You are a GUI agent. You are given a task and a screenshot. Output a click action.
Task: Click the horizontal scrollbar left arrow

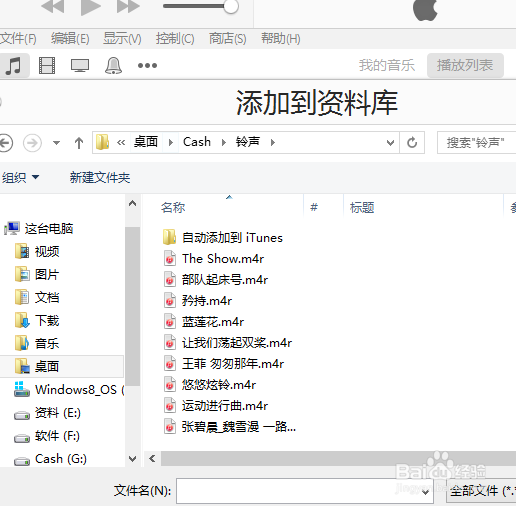pyautogui.click(x=152, y=459)
